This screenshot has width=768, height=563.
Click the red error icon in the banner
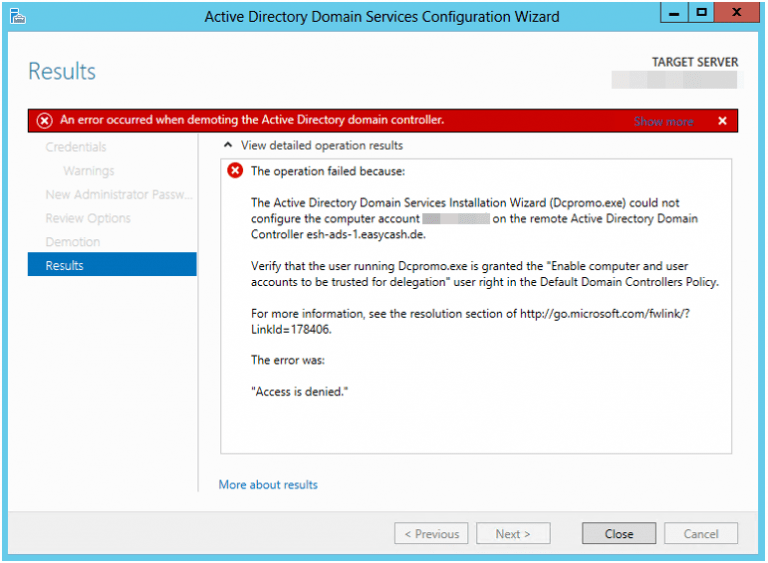click(45, 121)
